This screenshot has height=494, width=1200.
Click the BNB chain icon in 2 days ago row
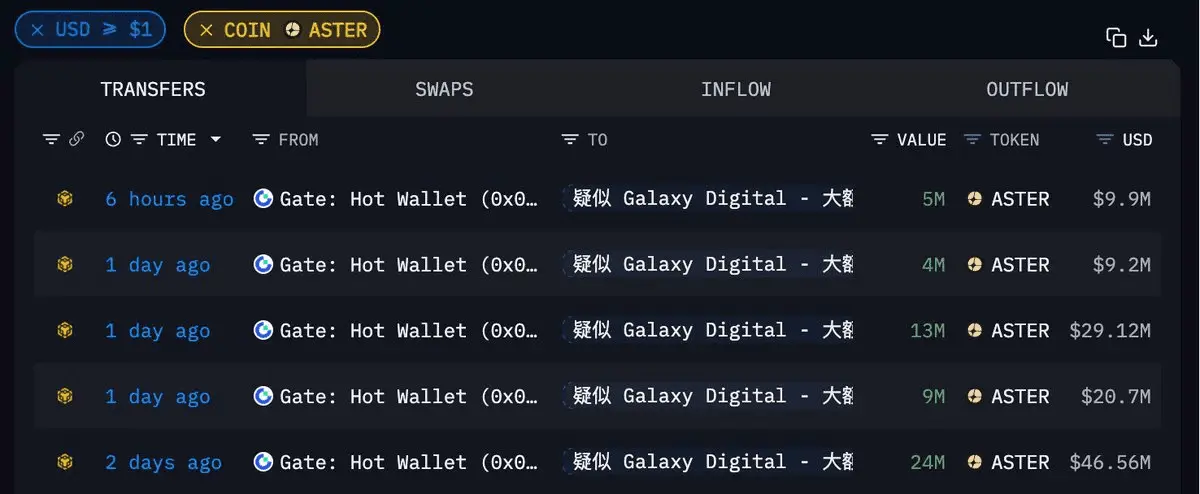(65, 462)
